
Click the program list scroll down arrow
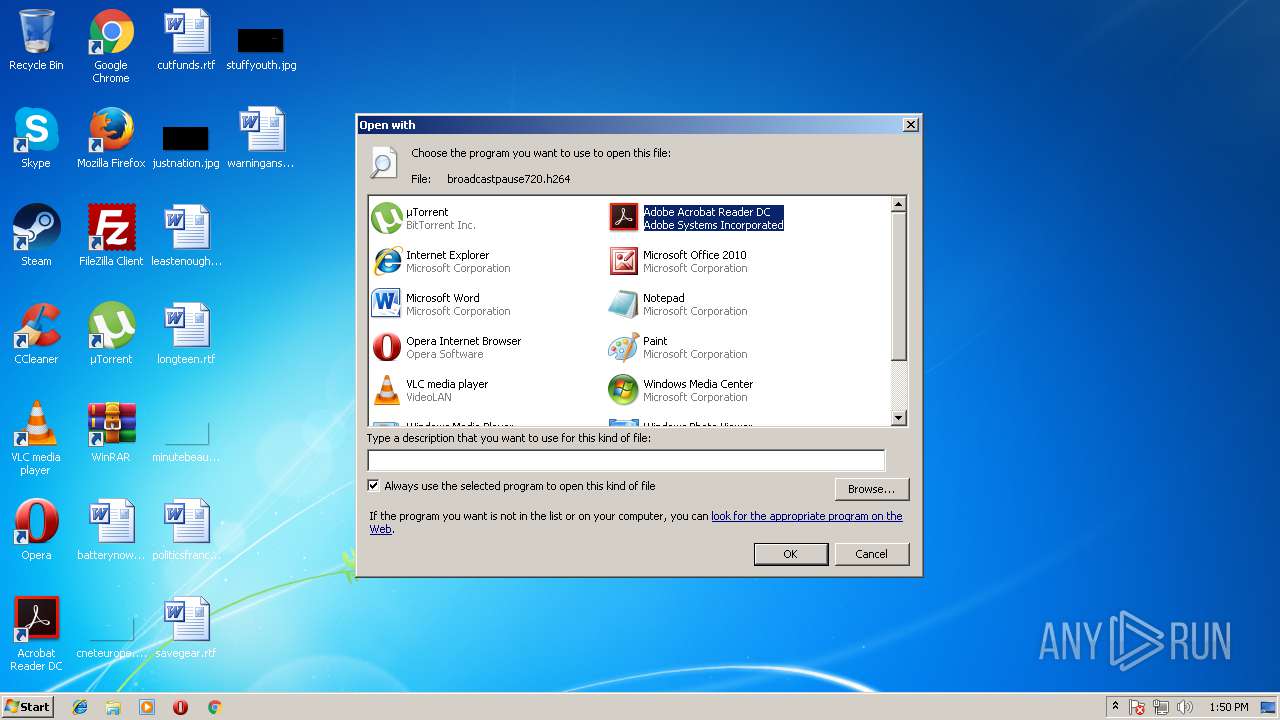(x=898, y=418)
